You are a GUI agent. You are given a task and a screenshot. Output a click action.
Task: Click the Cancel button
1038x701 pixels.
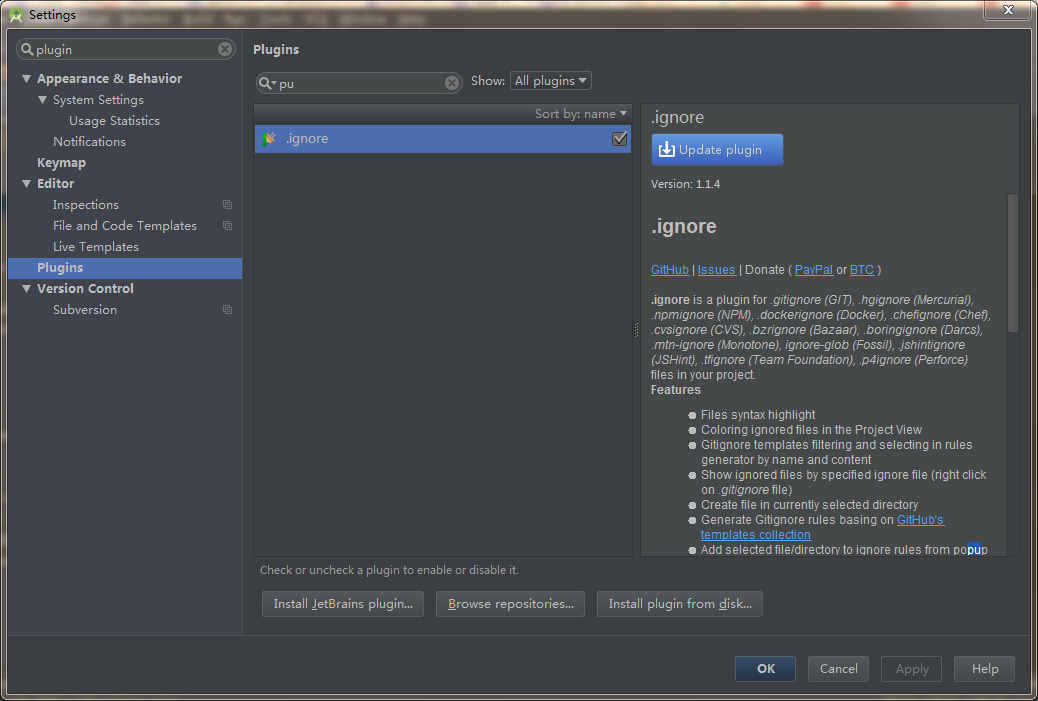tap(838, 669)
